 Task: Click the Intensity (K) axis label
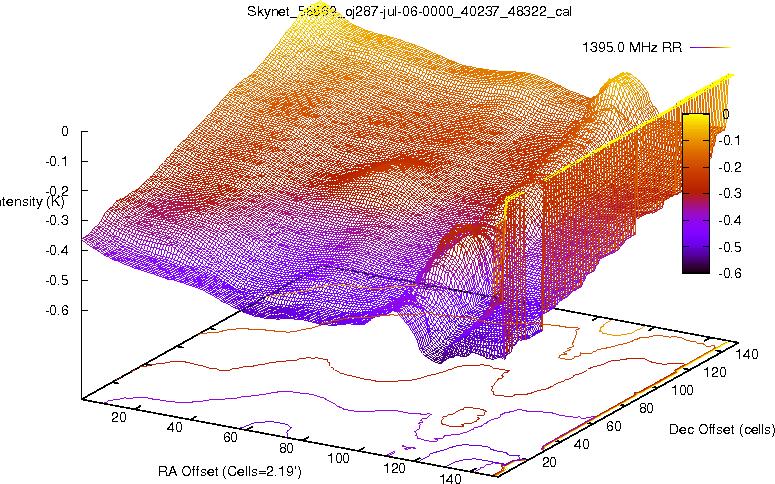[x=32, y=201]
